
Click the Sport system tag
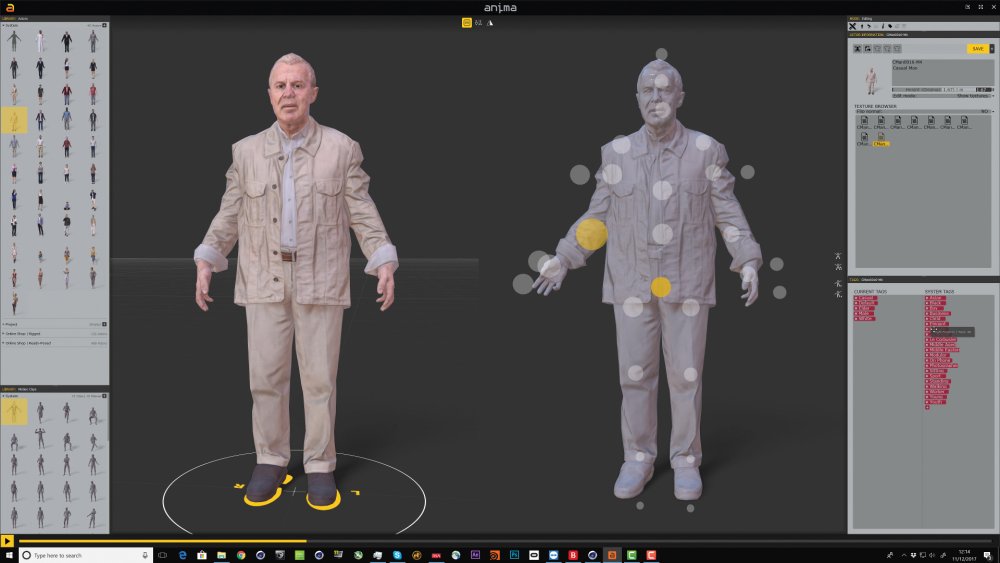(x=936, y=376)
